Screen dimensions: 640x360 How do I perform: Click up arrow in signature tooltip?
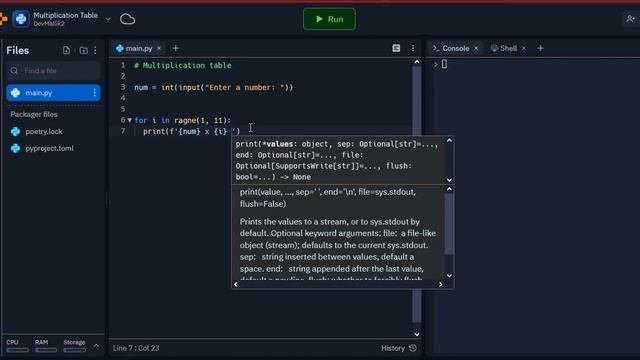449,140
